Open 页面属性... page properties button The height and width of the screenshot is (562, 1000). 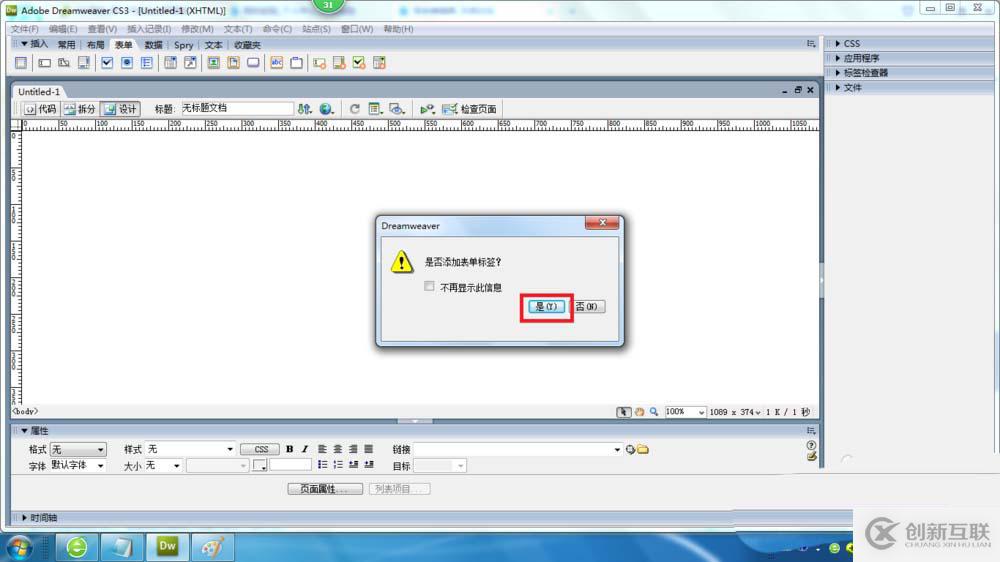(x=325, y=489)
